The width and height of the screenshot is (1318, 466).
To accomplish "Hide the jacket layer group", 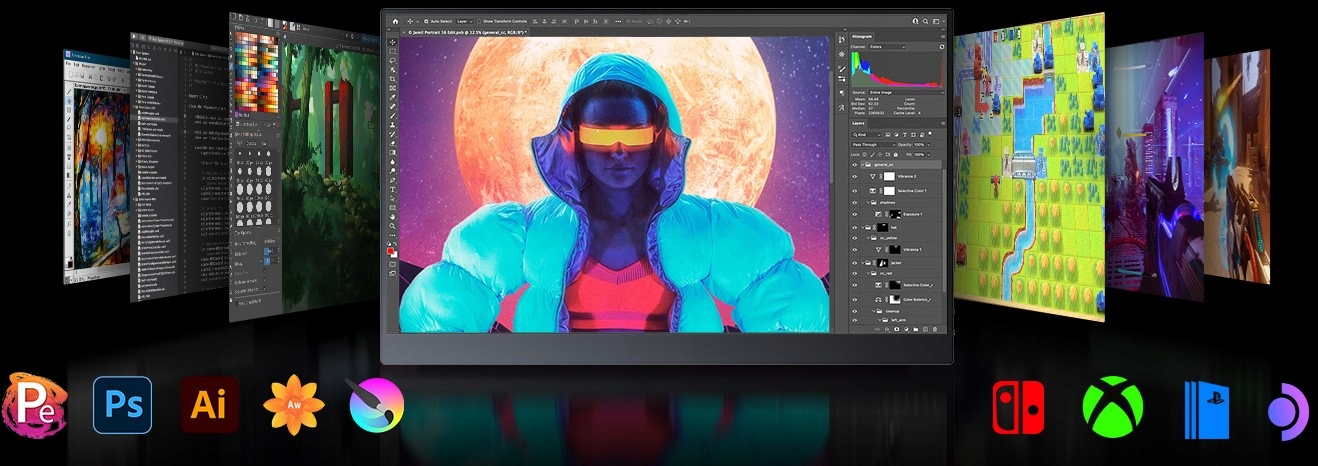I will (x=855, y=263).
